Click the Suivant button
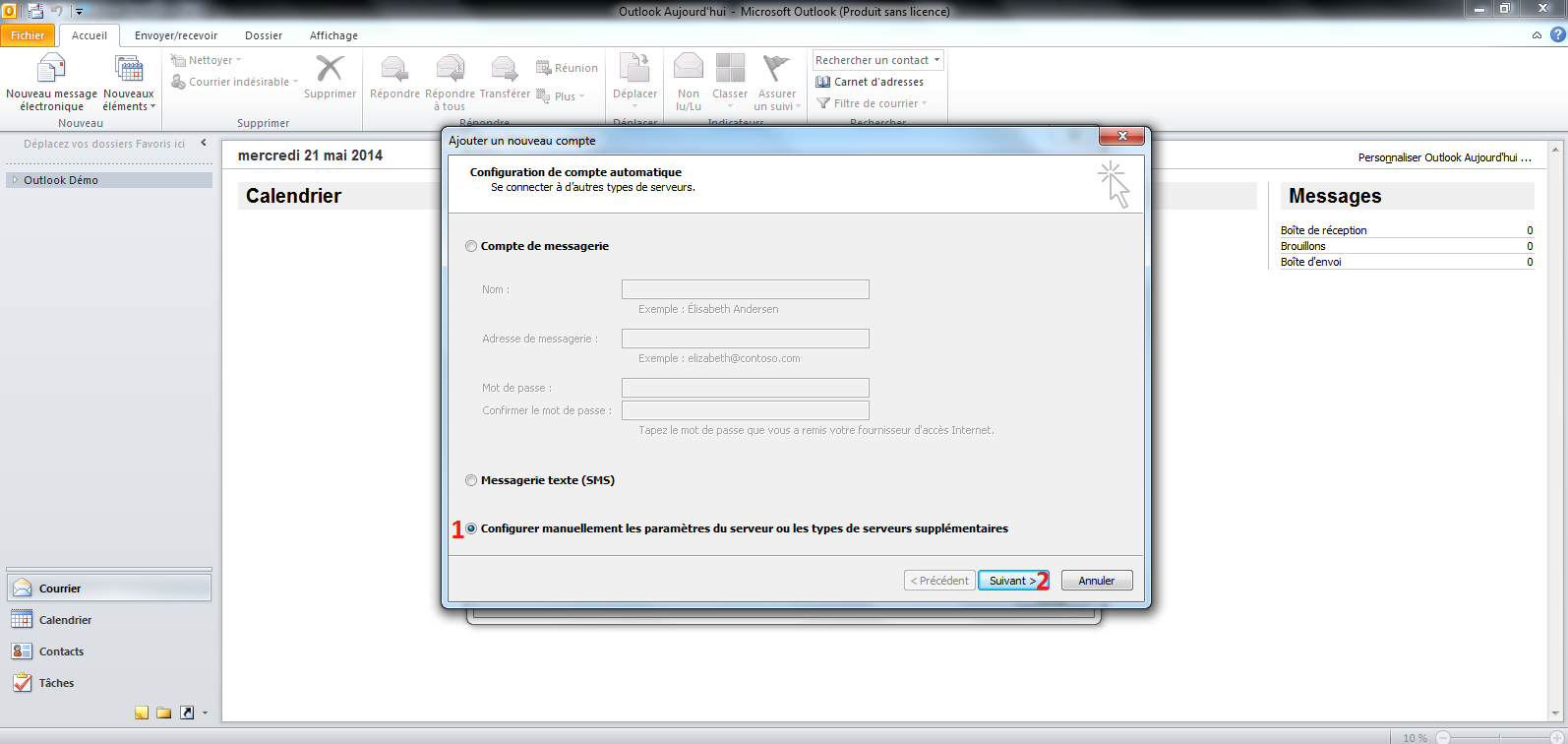Viewport: 1568px width, 744px height. [x=1012, y=581]
